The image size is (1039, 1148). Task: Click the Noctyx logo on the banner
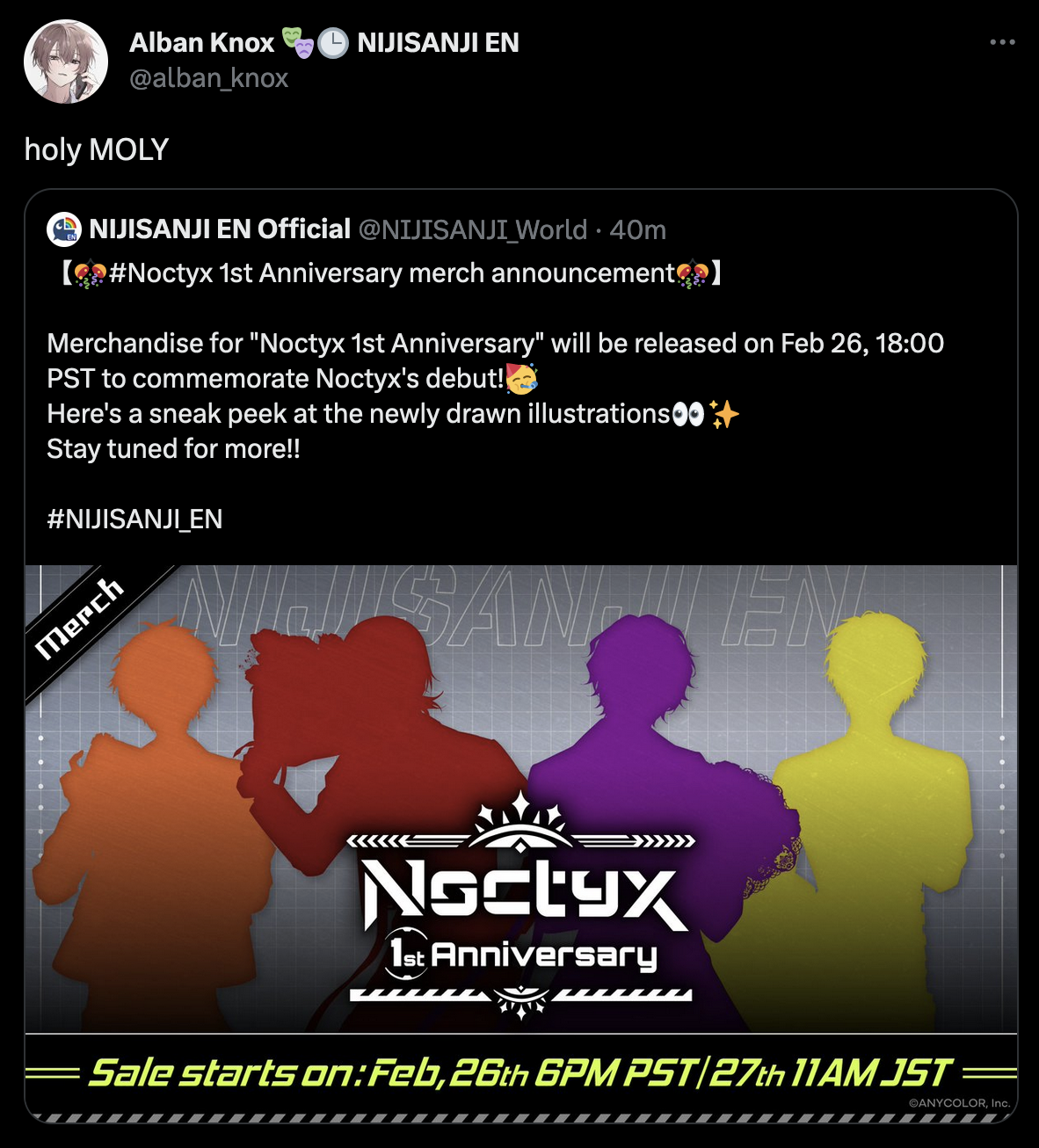click(x=521, y=905)
